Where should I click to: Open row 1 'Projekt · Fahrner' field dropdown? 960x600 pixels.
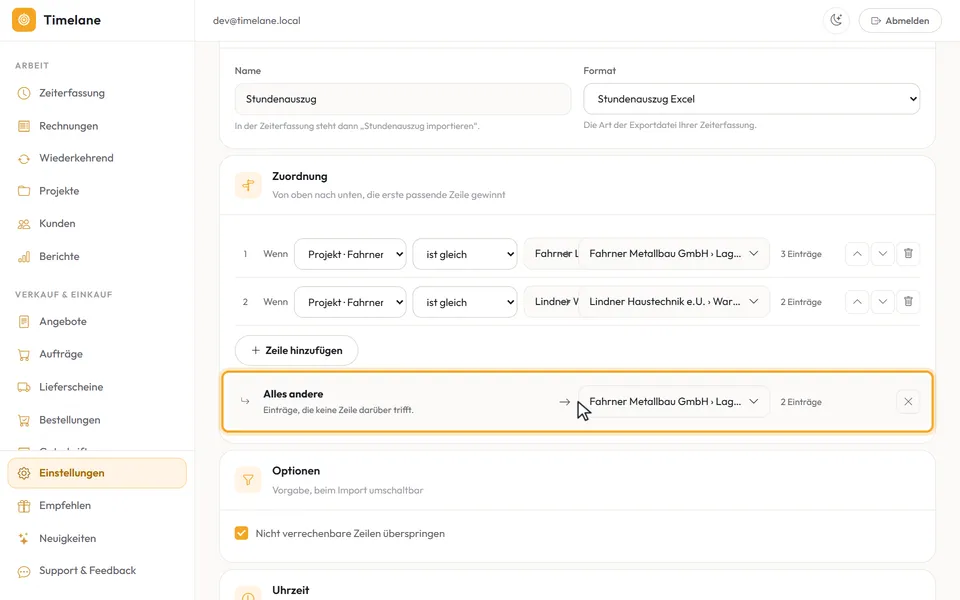350,254
